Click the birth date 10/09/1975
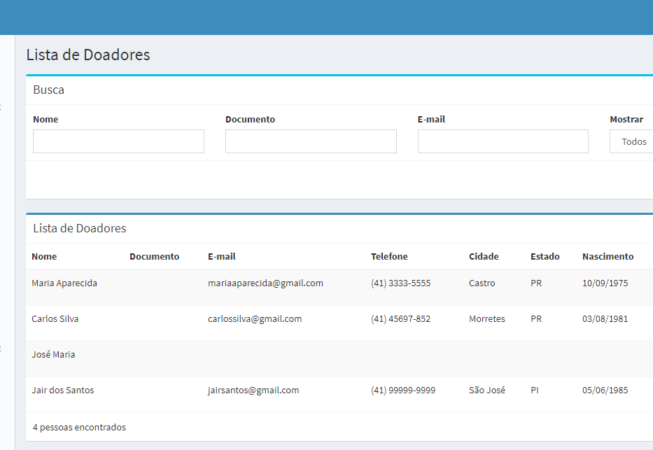The height and width of the screenshot is (450, 653). [x=605, y=283]
